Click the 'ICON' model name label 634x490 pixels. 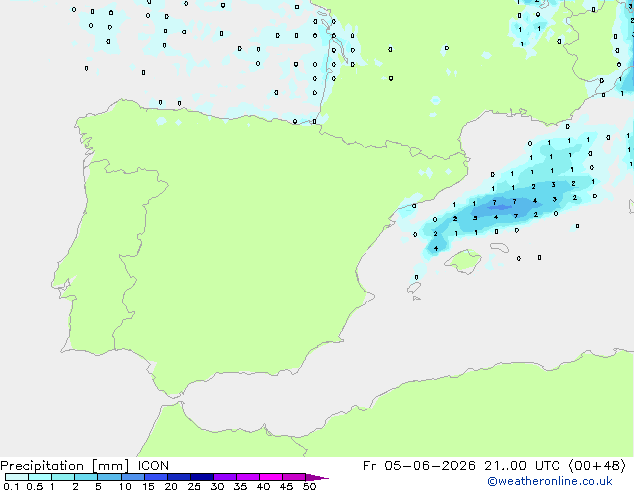153,466
